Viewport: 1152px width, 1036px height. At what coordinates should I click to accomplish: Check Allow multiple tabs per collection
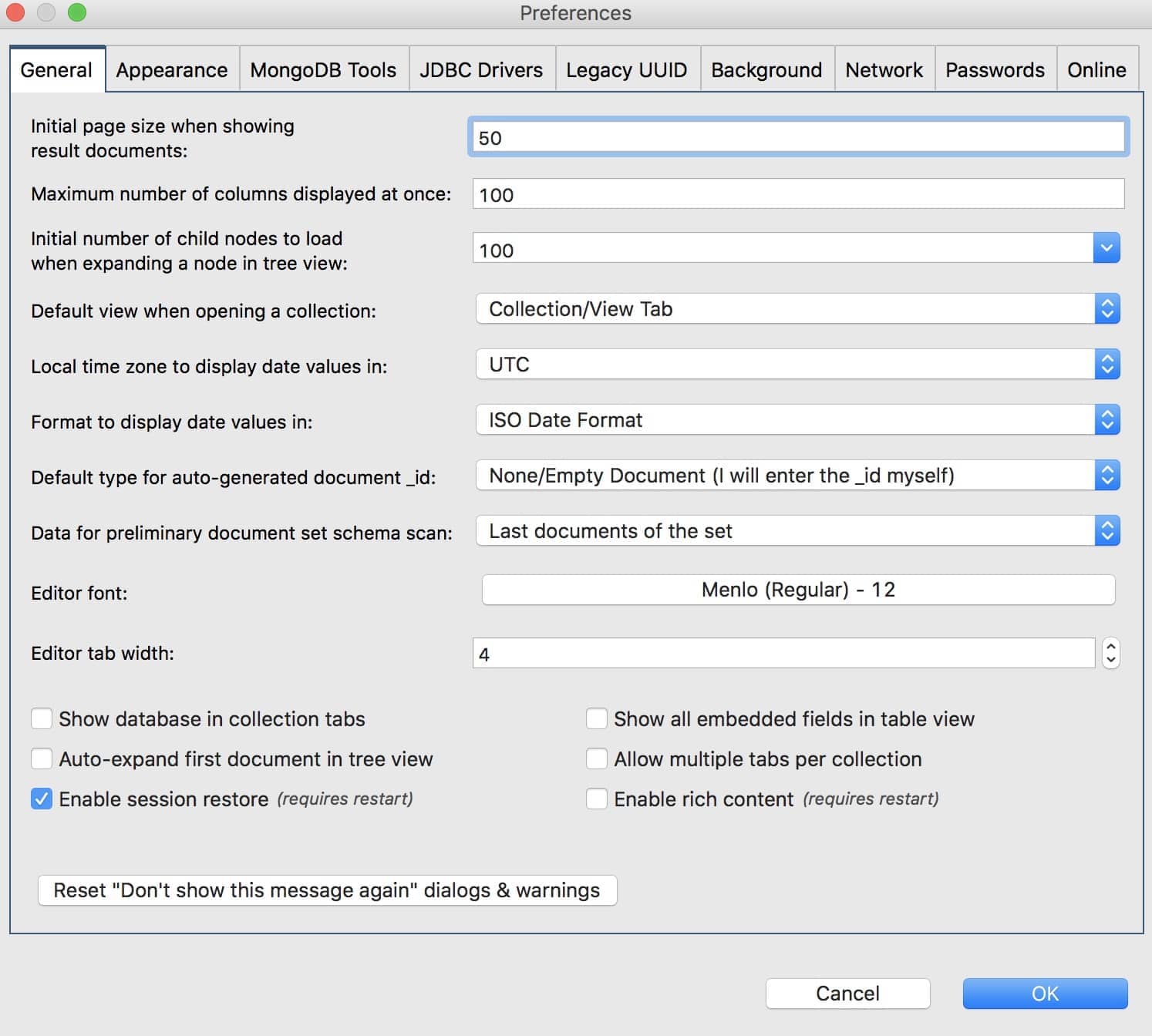click(597, 759)
